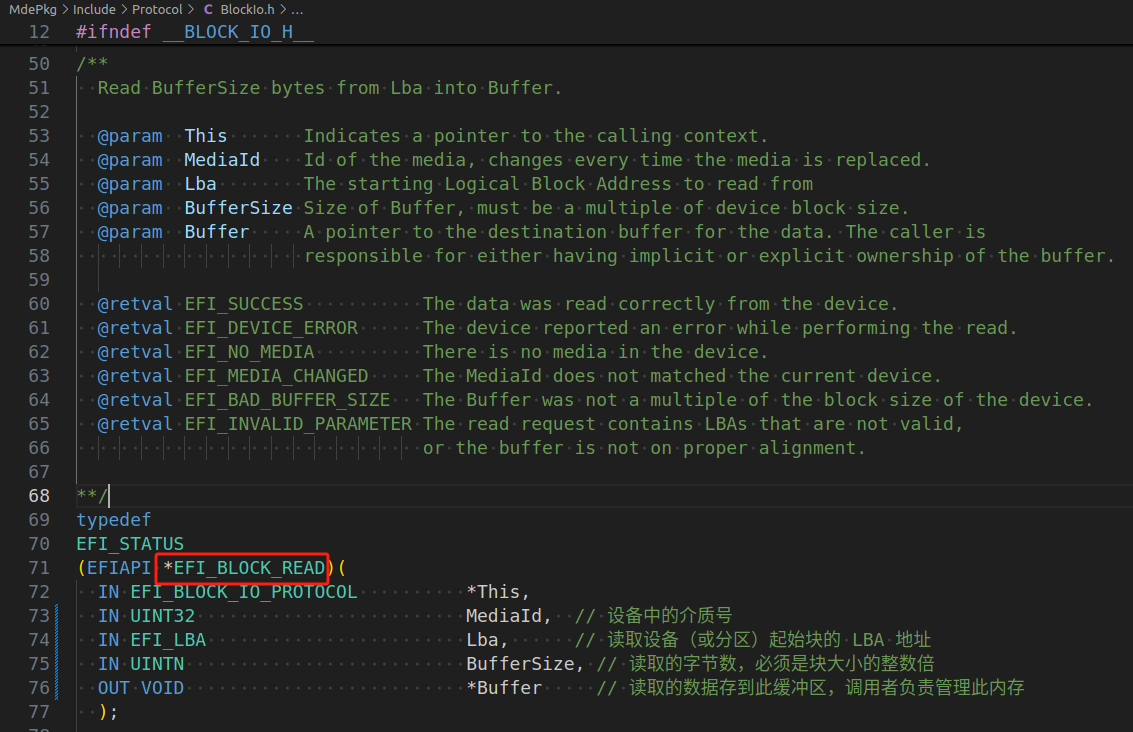
Task: Click 'Read BufferSize bytes from Lba' comment
Action: [x=330, y=87]
